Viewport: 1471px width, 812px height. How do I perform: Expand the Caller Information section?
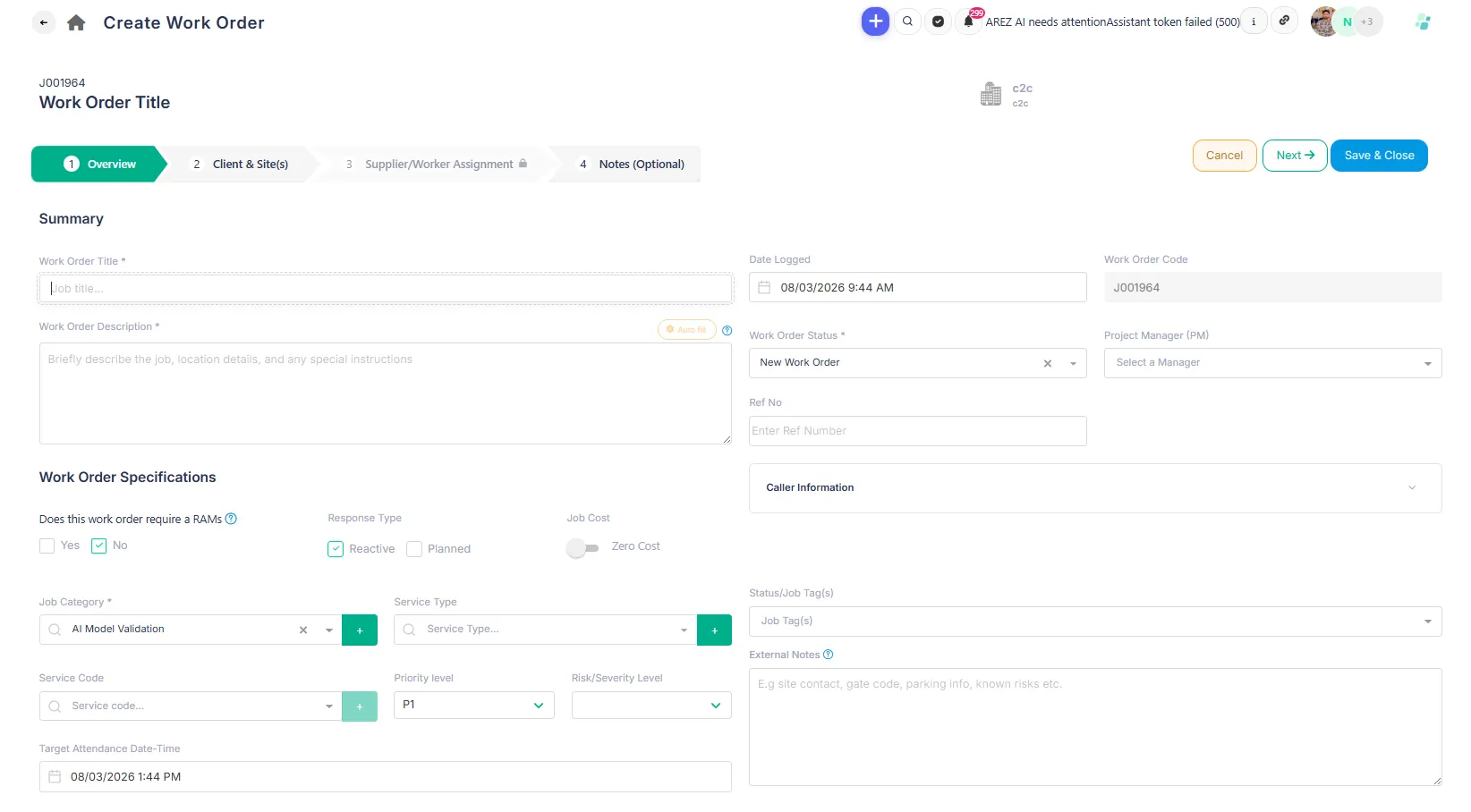tap(1095, 488)
